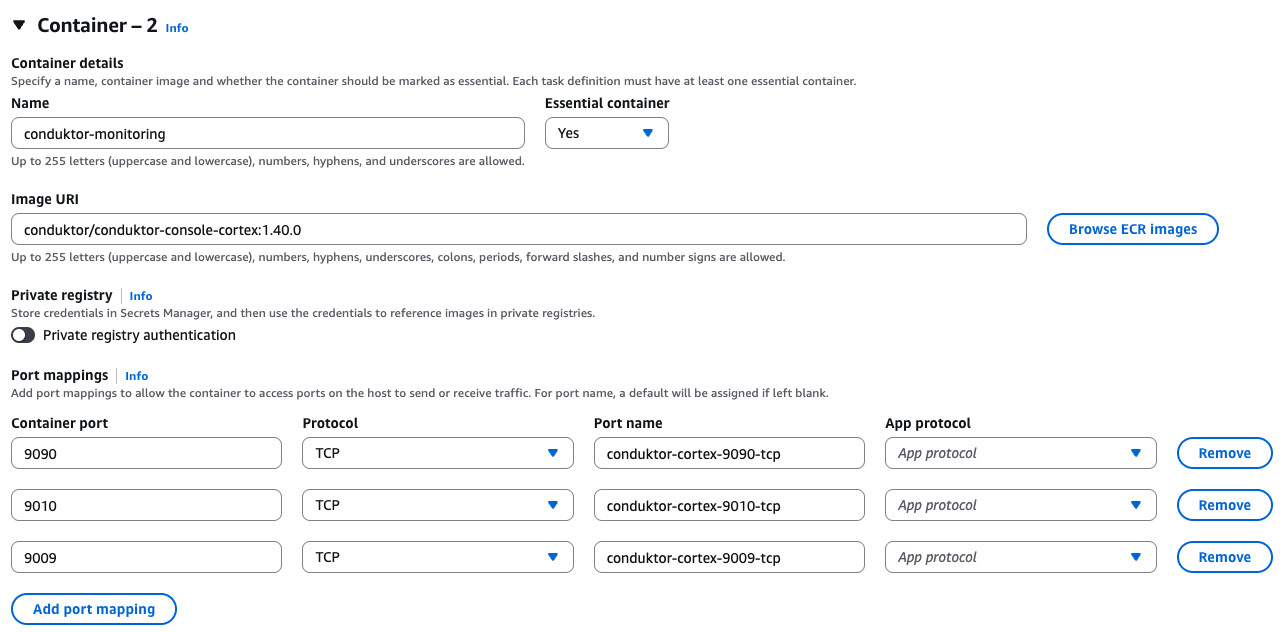
Task: Remove the port mapping for port 9009
Action: click(x=1224, y=556)
